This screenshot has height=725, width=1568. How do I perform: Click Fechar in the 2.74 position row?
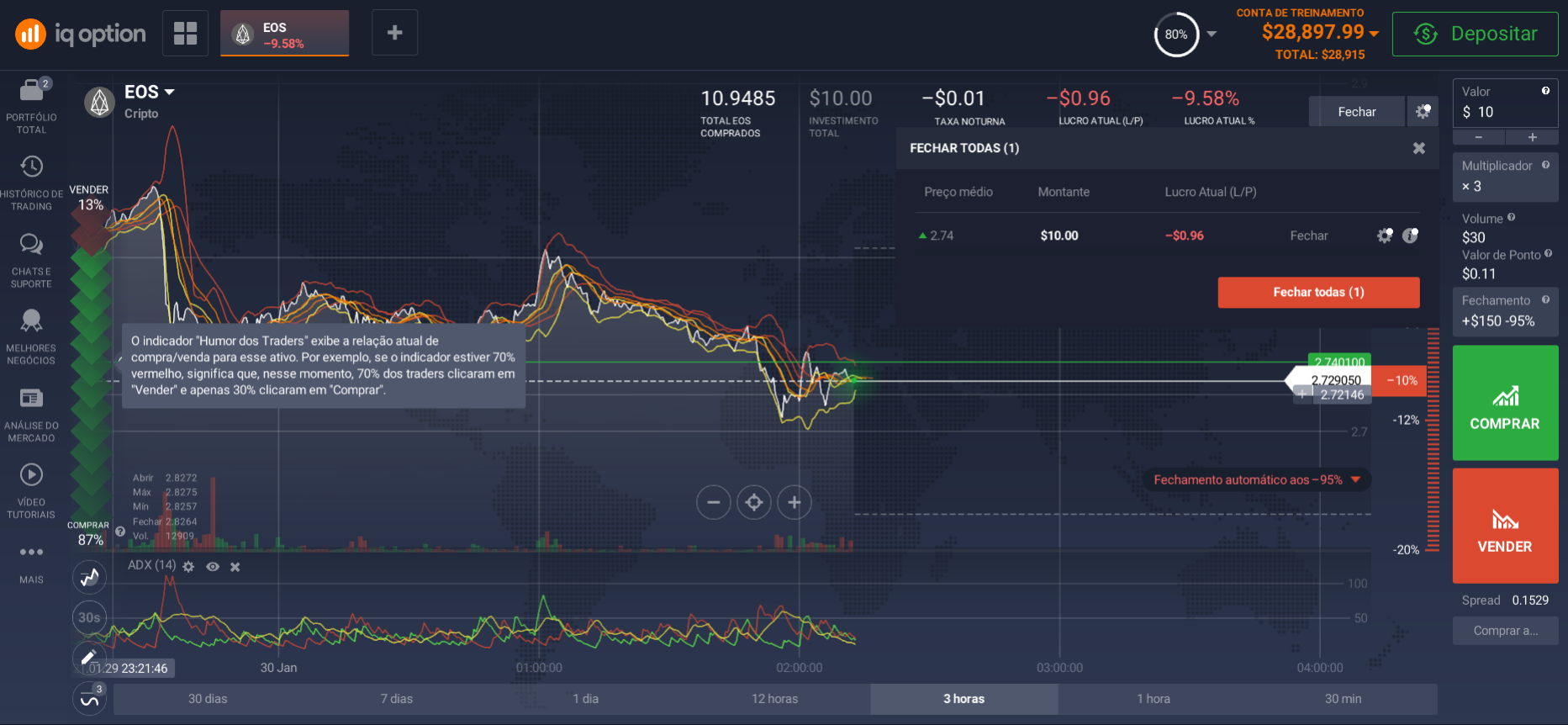[1309, 235]
